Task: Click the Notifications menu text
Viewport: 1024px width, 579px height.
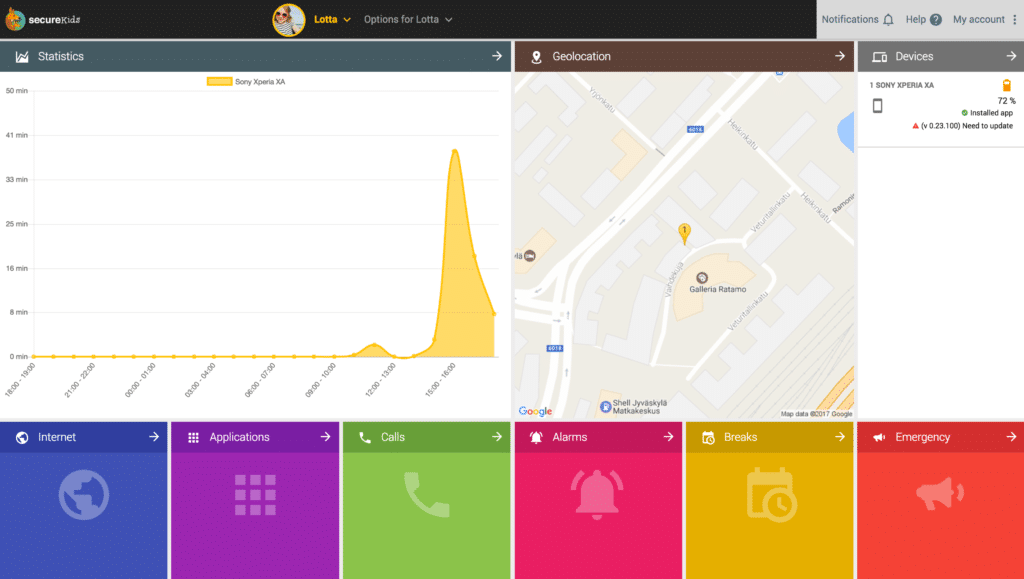Action: click(850, 20)
